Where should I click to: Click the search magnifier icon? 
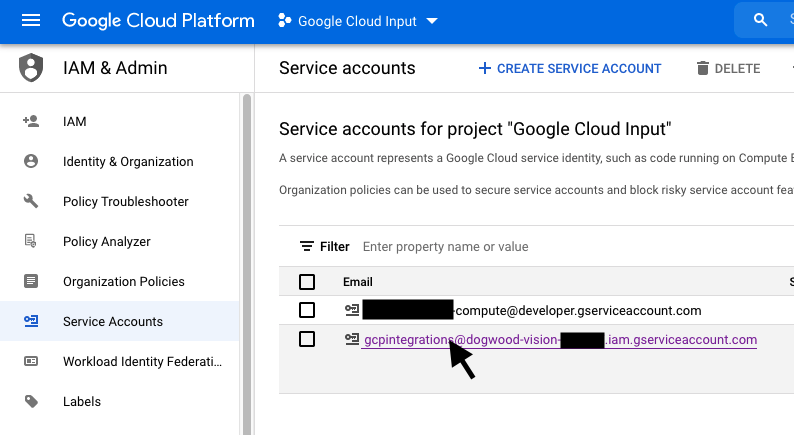pos(760,20)
